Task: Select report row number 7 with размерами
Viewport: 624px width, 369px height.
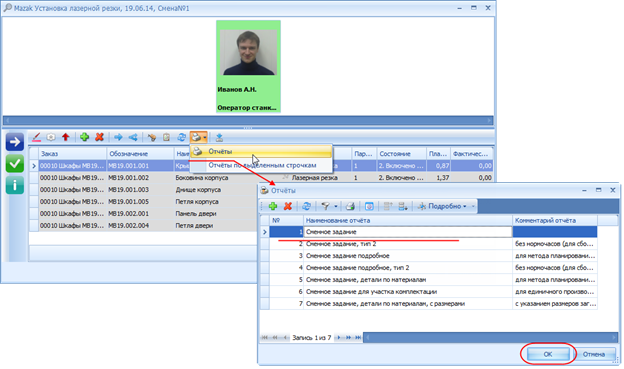Action: (433, 303)
